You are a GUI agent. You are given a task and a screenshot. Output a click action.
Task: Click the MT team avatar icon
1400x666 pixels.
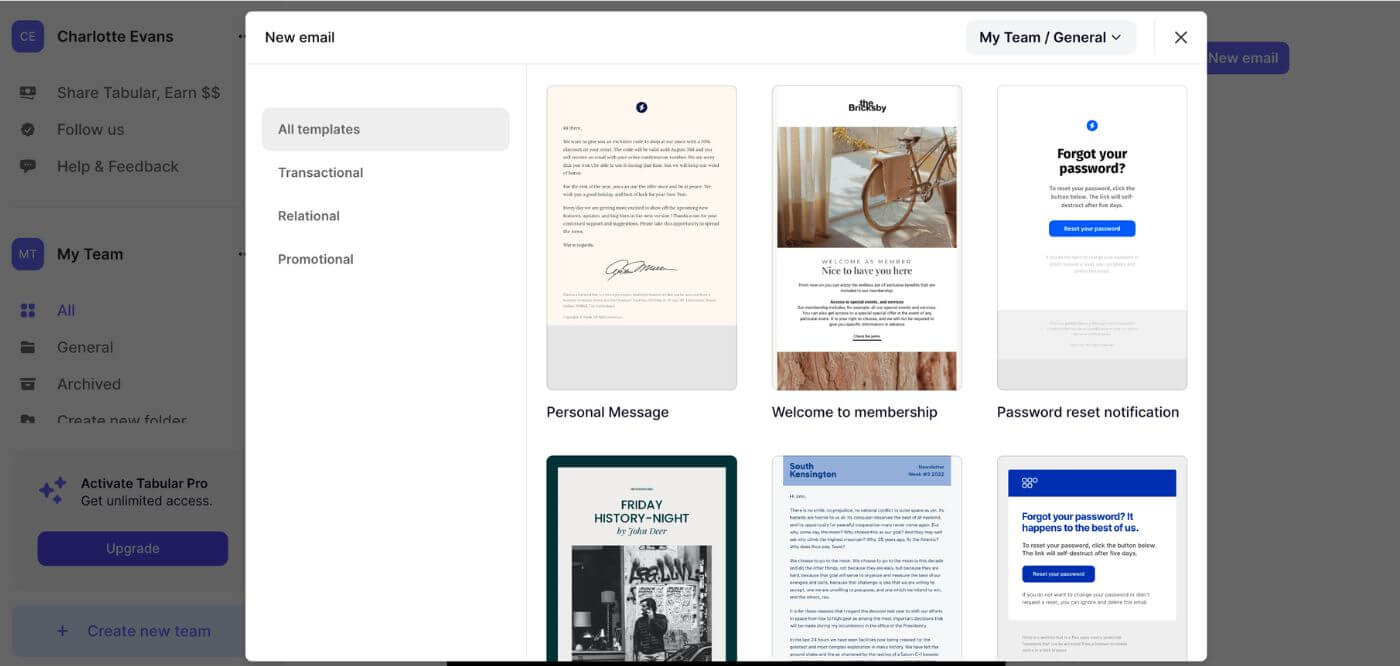[27, 254]
